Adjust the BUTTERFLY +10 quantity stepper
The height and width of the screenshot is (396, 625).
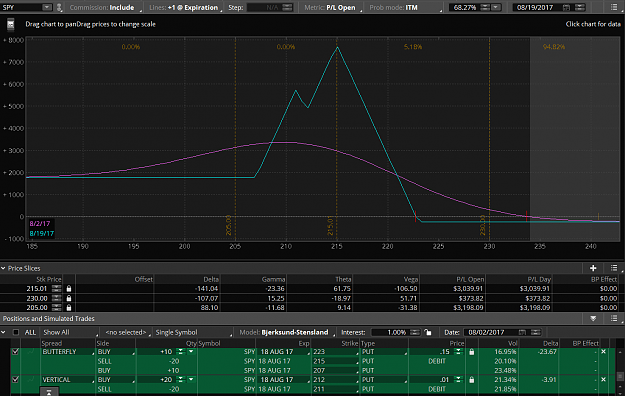tap(181, 351)
